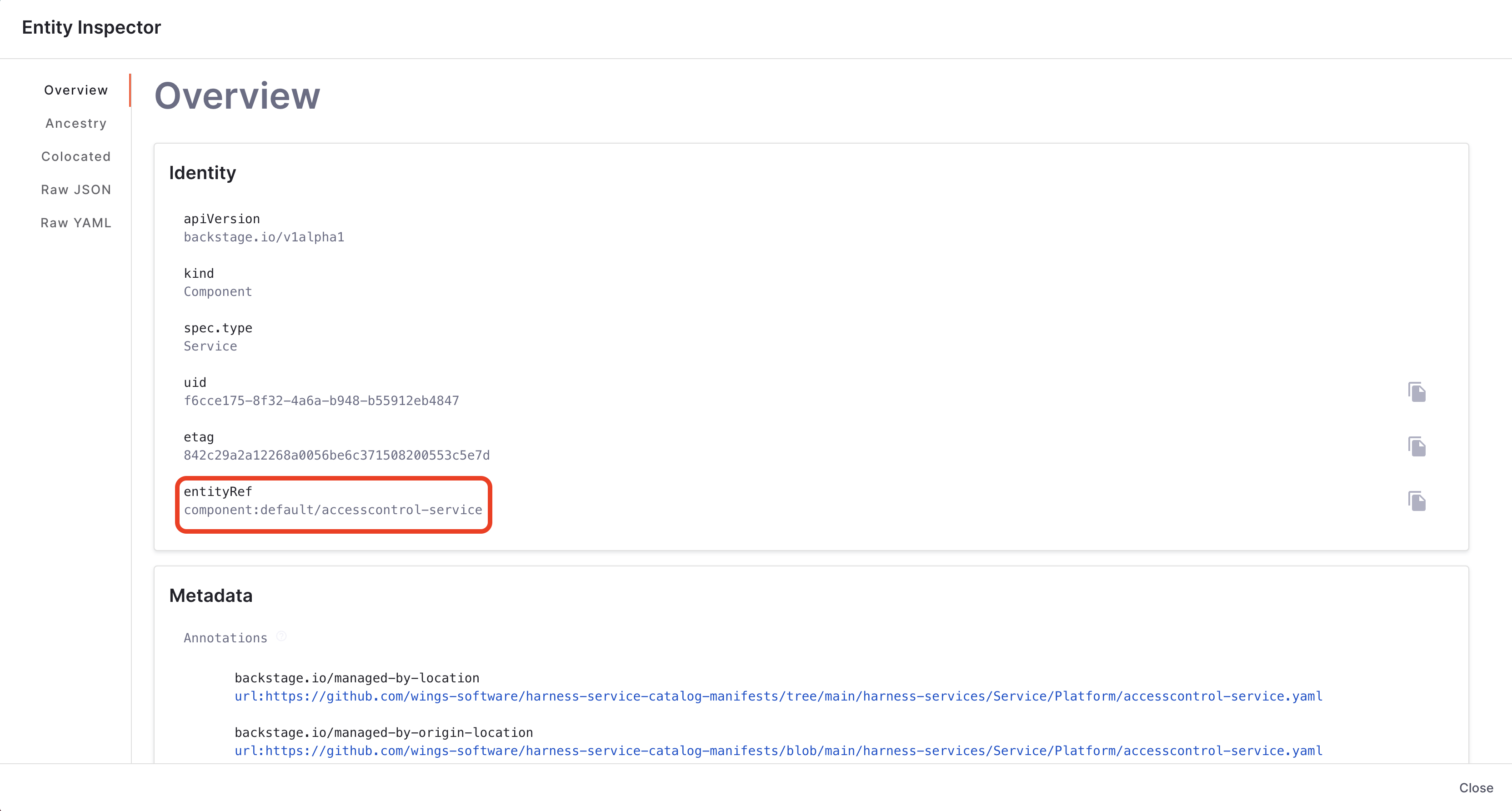Copy the etag value
1512x811 pixels.
coord(1417,446)
